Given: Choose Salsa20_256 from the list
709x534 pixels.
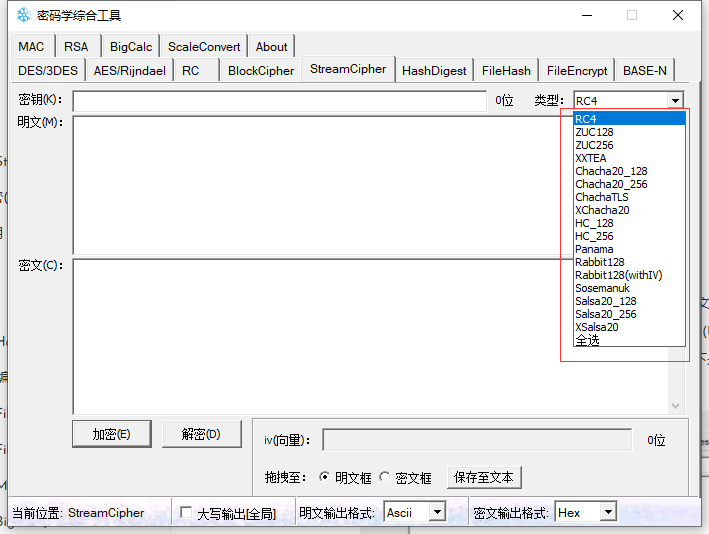Looking at the screenshot, I should 629,314.
